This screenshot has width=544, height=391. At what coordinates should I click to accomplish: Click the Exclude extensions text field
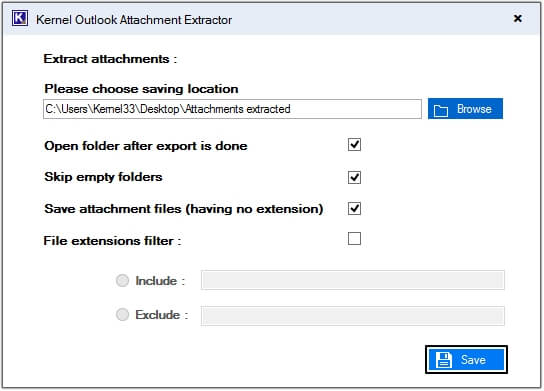(352, 316)
